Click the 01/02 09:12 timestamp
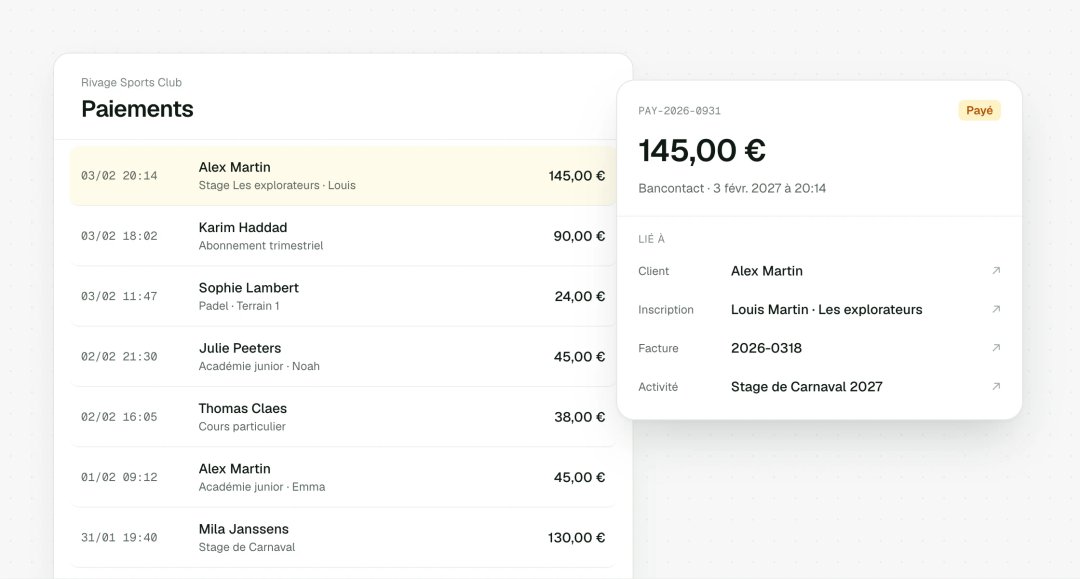 coord(119,477)
